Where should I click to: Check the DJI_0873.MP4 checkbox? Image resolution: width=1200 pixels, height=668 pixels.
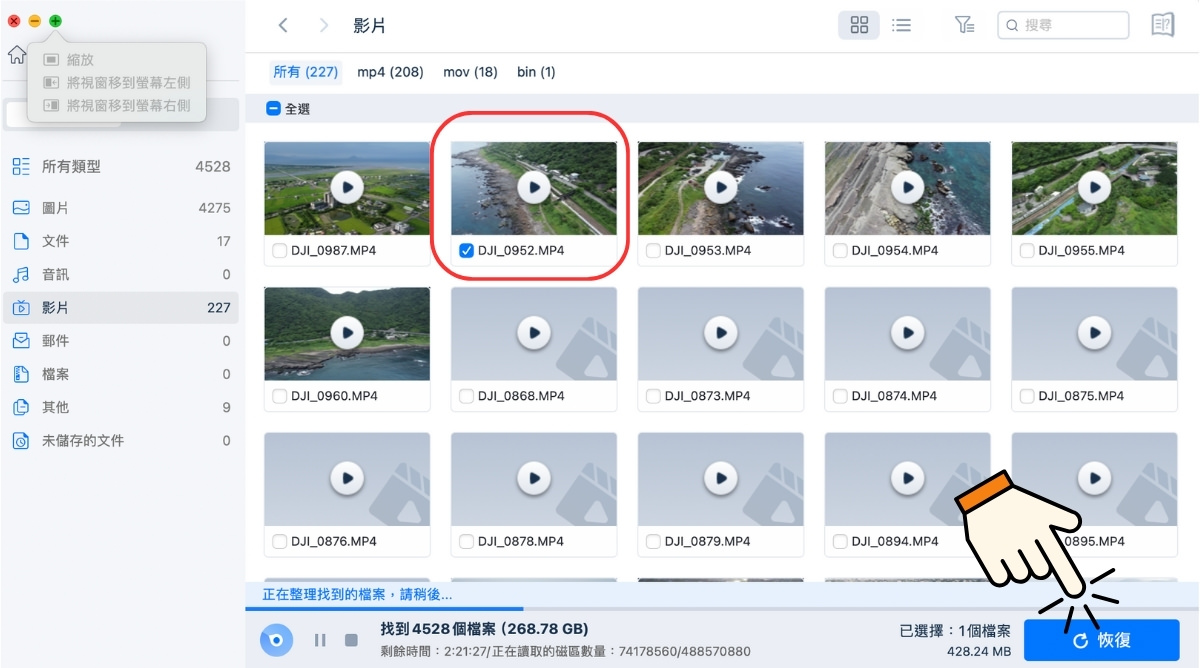[x=653, y=396]
